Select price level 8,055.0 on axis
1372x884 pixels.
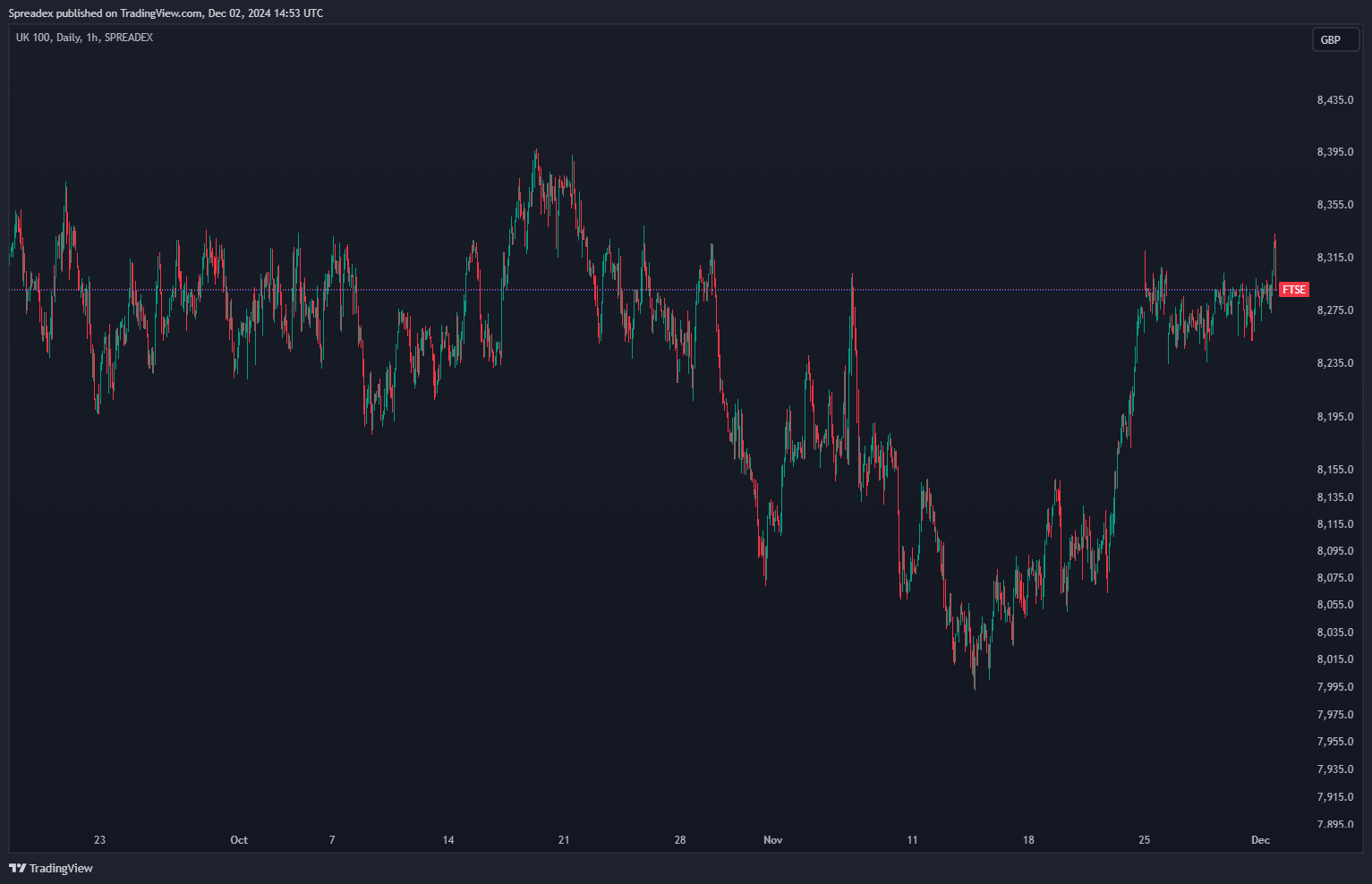pos(1335,605)
